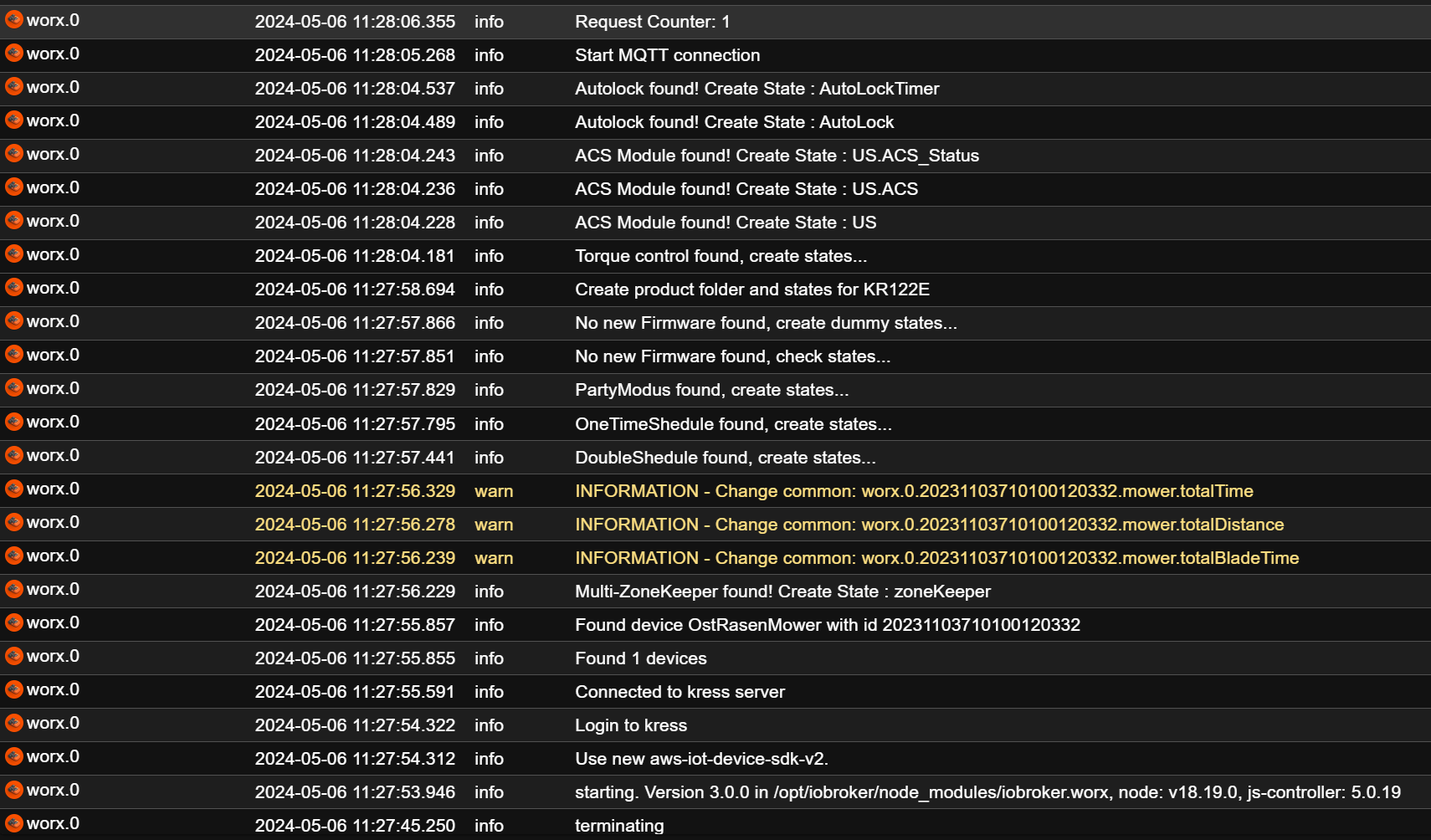The width and height of the screenshot is (1431, 840).
Task: Select 'PartyModus found, create states...' message
Action: tap(711, 390)
